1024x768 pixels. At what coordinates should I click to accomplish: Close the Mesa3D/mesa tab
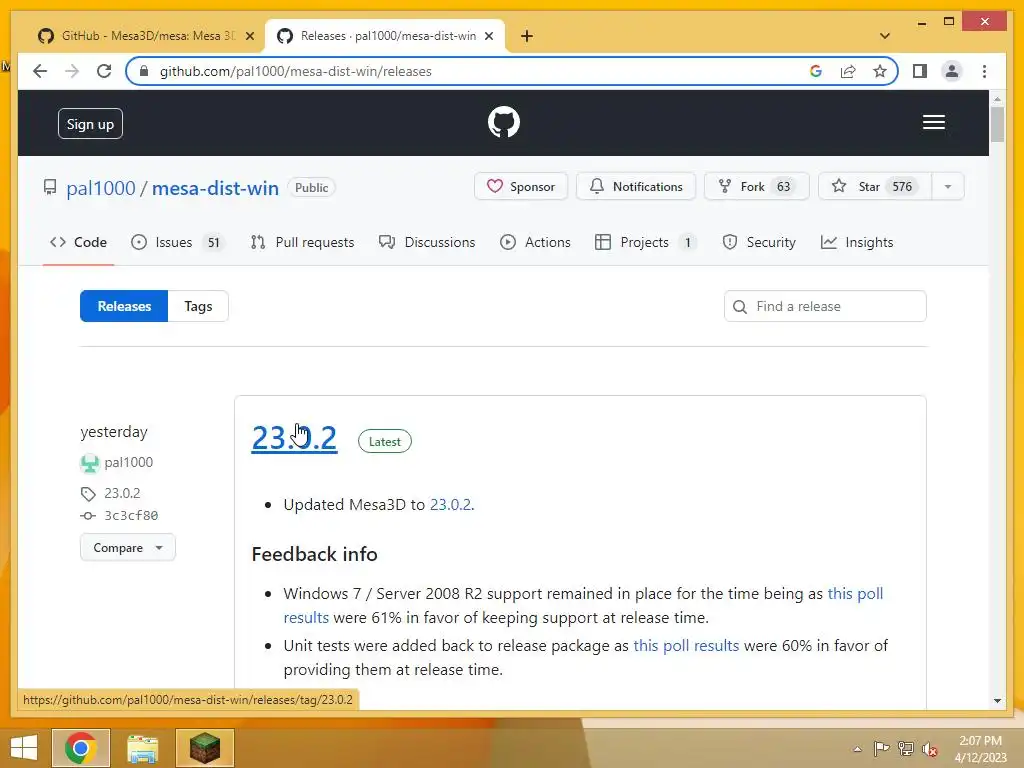point(249,36)
